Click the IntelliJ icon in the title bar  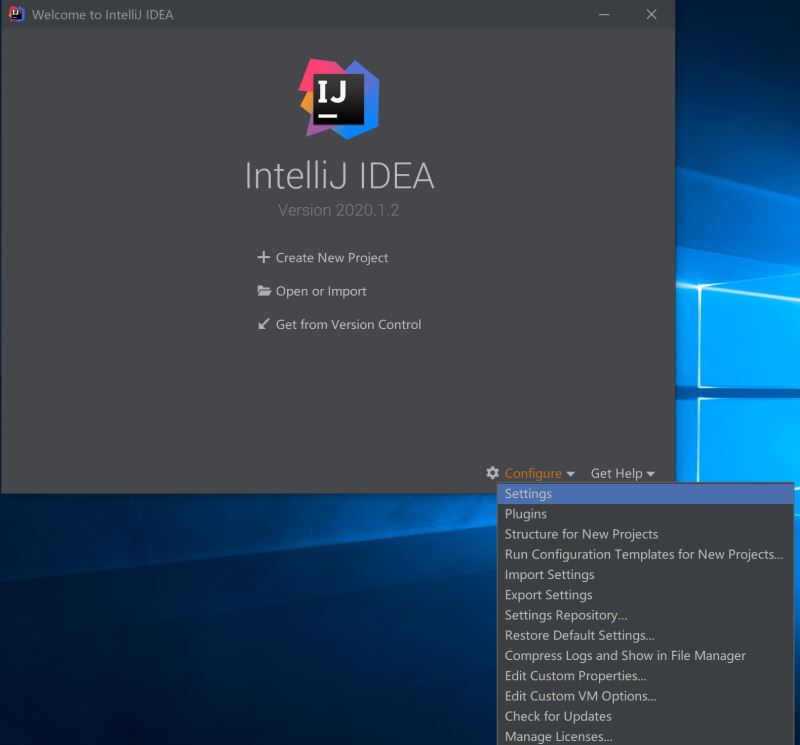tap(16, 14)
